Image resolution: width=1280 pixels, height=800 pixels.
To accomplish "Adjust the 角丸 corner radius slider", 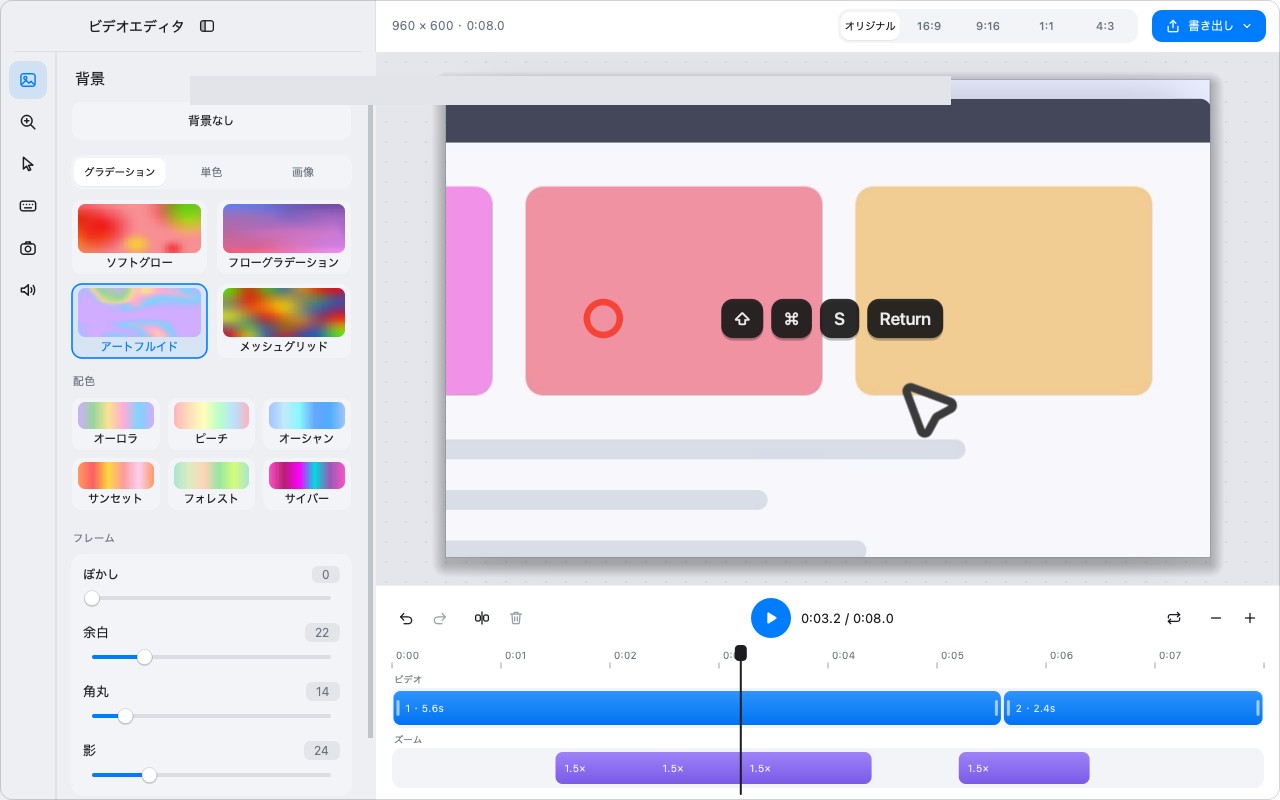I will point(211,716).
